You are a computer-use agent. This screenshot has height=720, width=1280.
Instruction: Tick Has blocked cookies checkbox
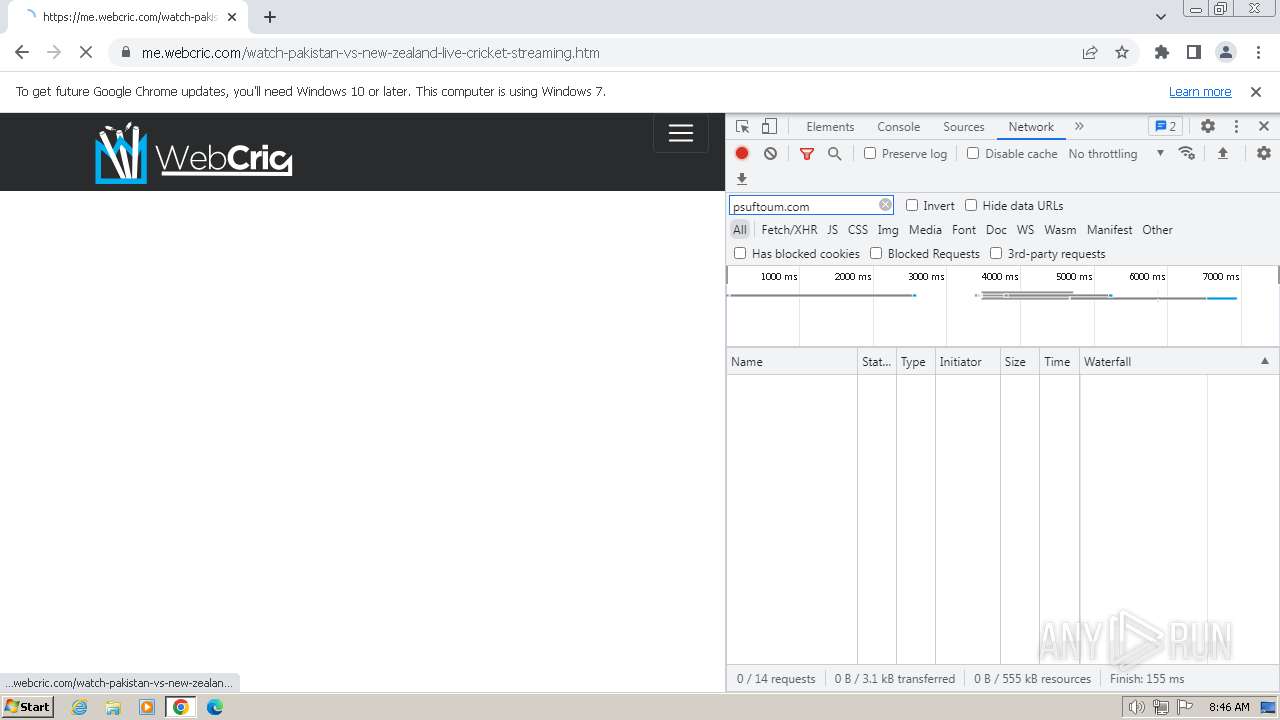[x=740, y=253]
